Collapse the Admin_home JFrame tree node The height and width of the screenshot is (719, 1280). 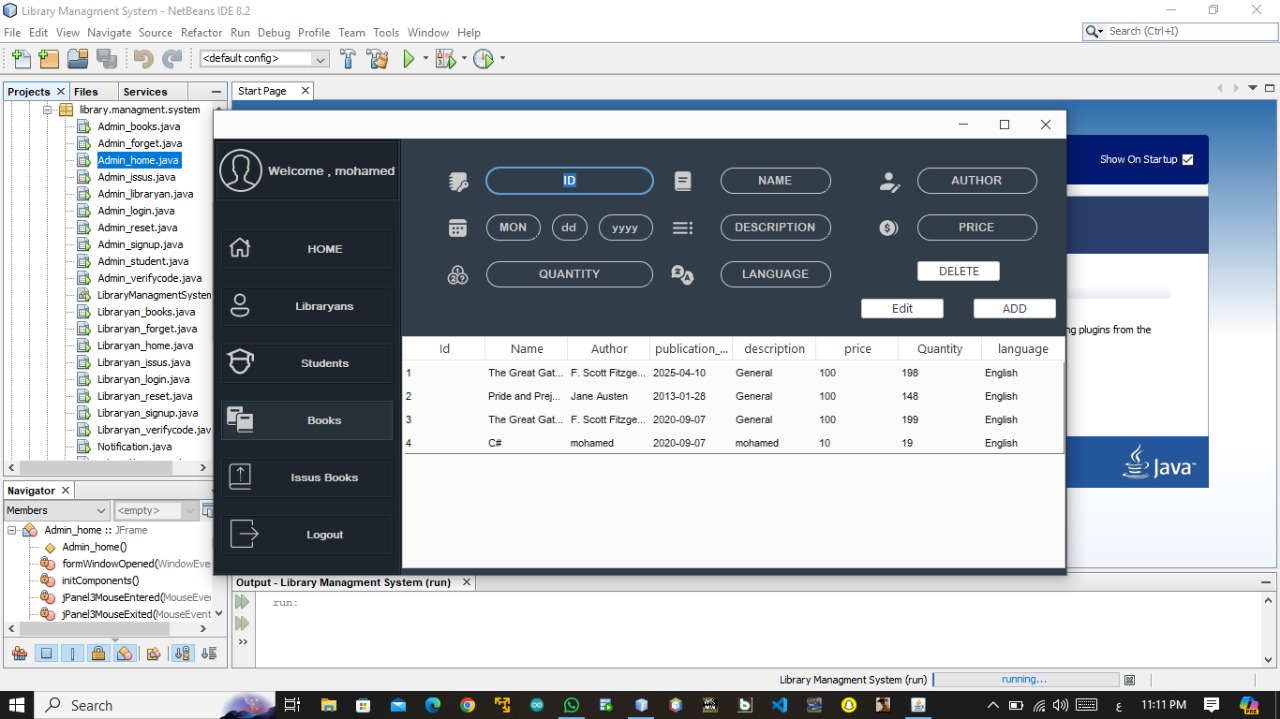point(12,530)
